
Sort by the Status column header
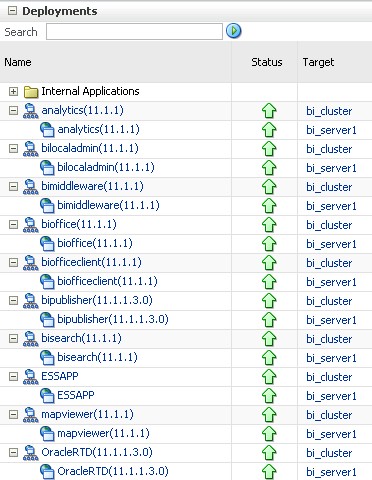click(267, 62)
